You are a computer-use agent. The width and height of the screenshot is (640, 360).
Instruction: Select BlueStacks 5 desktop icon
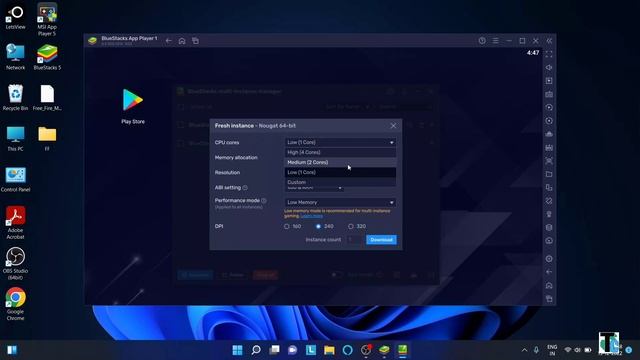coord(47,57)
